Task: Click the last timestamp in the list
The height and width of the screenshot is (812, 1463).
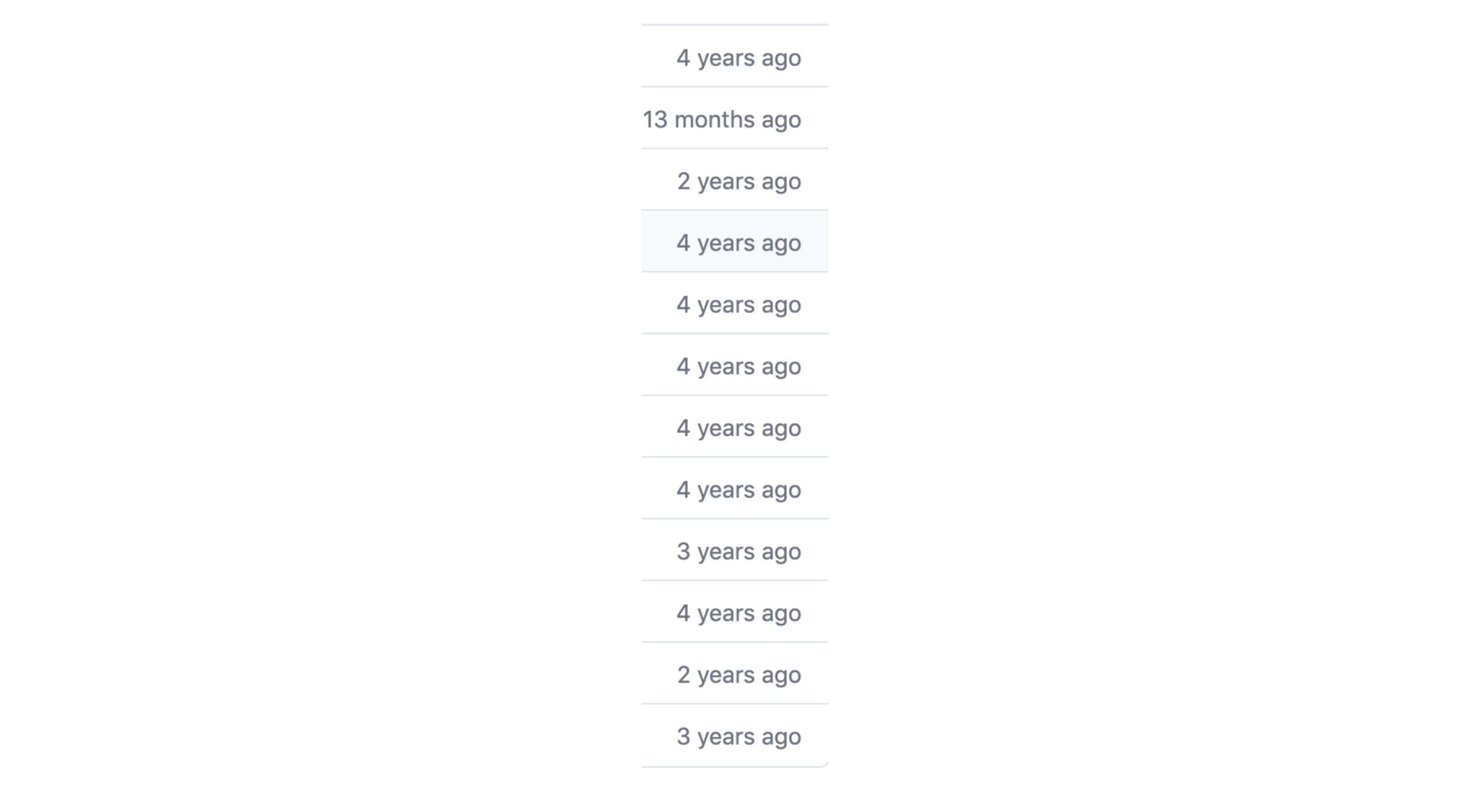Action: (739, 737)
